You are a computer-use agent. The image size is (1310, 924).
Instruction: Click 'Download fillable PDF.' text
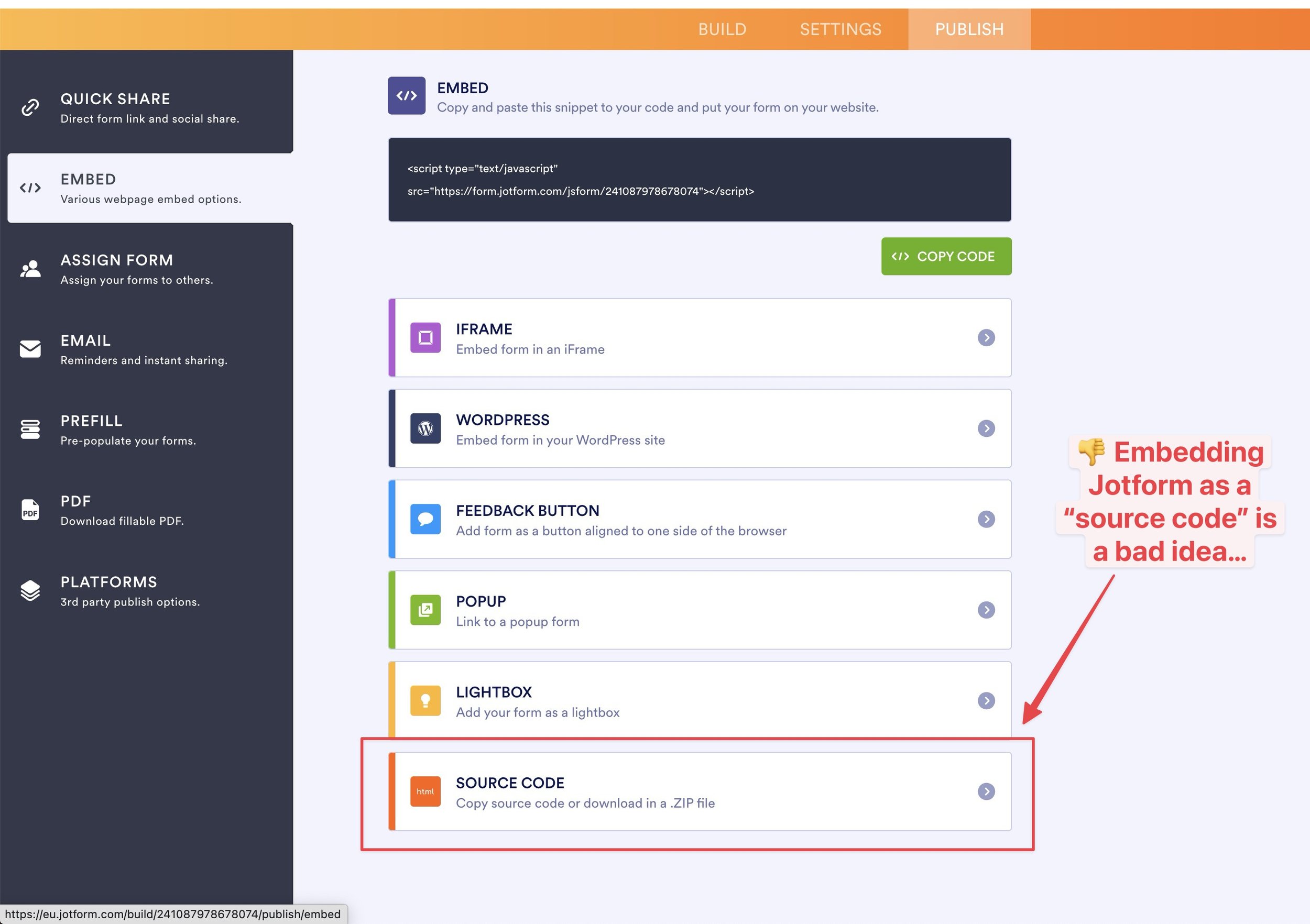(122, 521)
